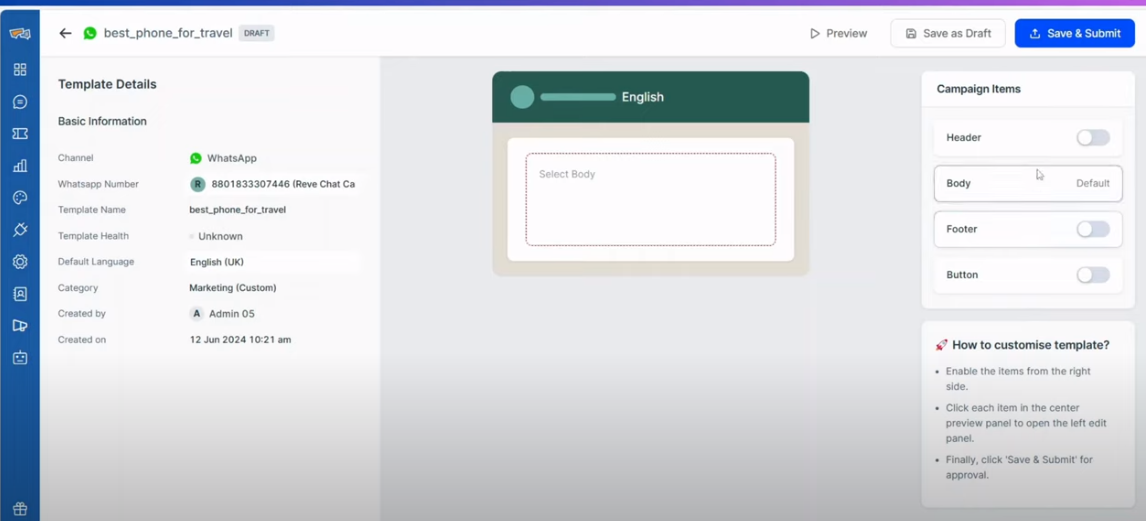Go back using the left arrow
1146x521 pixels.
click(65, 33)
